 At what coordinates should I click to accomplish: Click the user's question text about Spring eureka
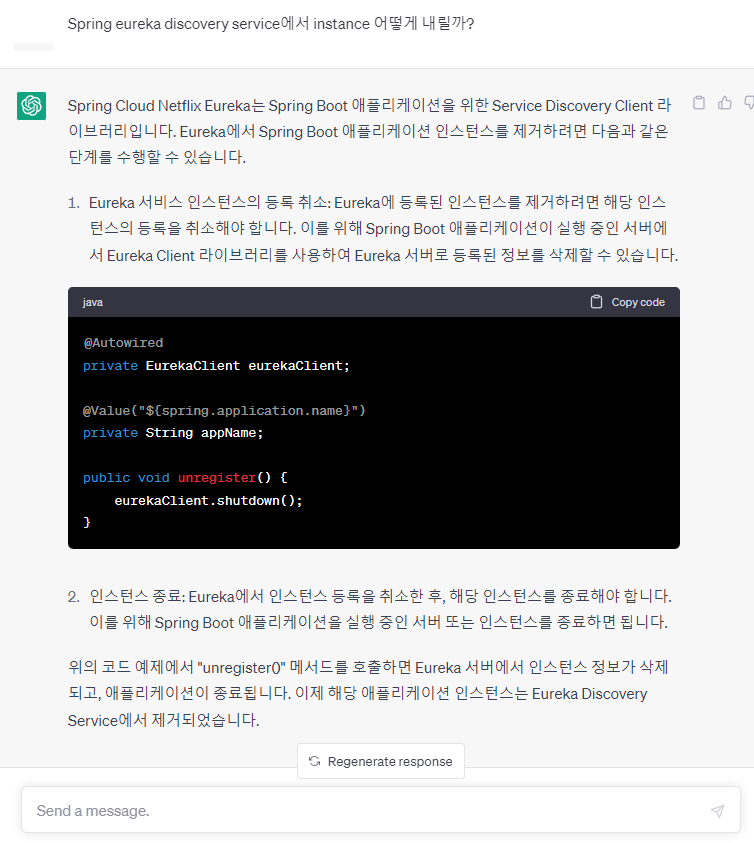[271, 24]
